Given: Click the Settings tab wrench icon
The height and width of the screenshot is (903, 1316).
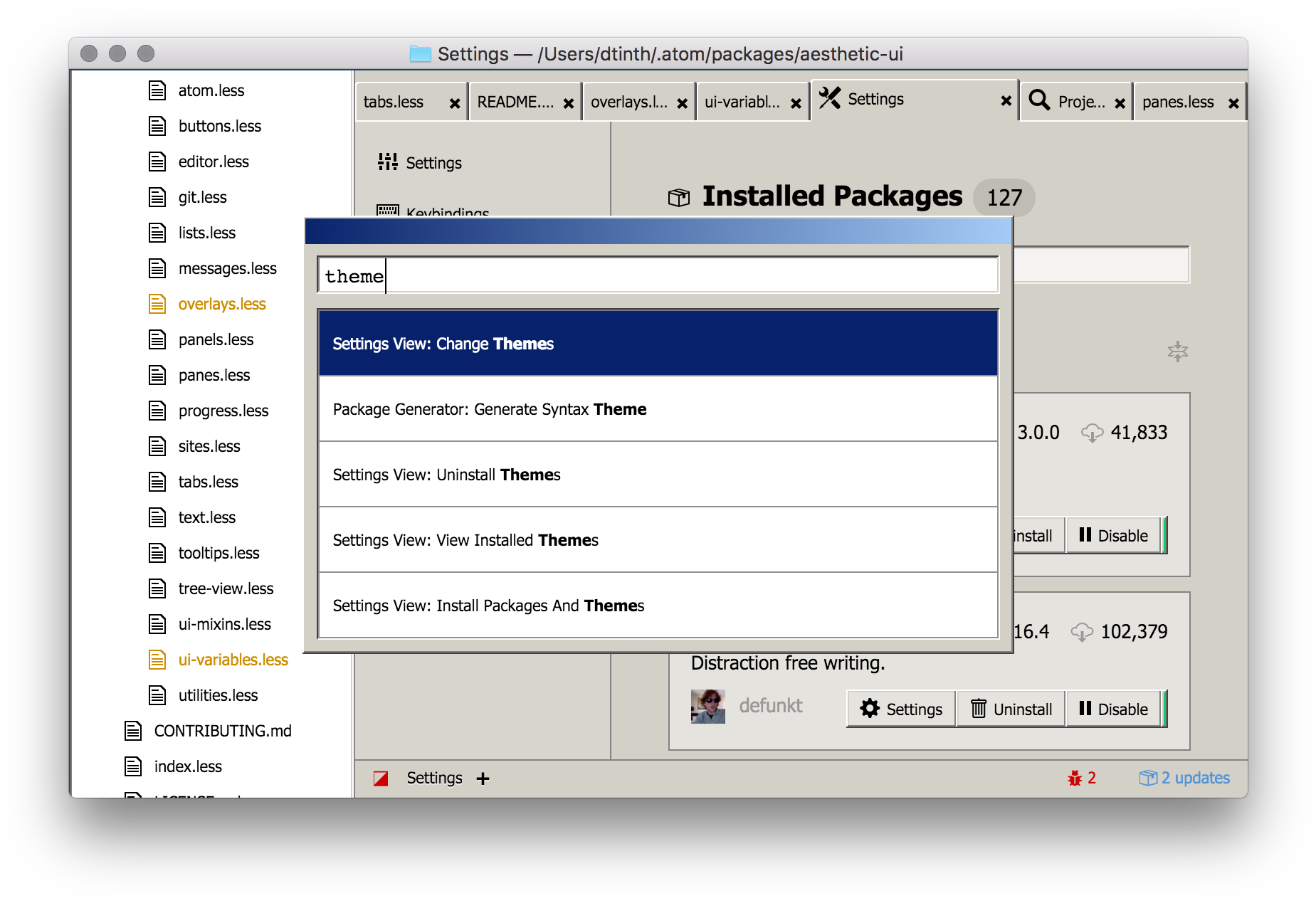Looking at the screenshot, I should click(830, 98).
